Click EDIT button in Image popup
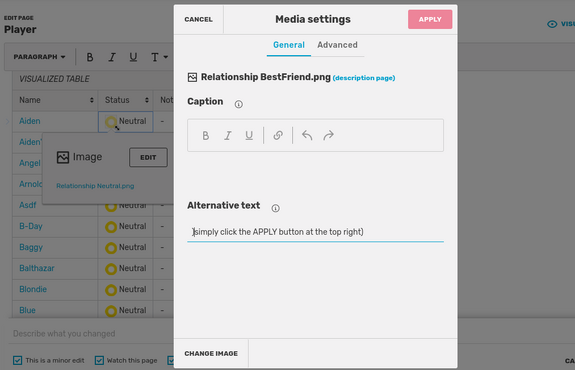This screenshot has height=370, width=575. [148, 157]
